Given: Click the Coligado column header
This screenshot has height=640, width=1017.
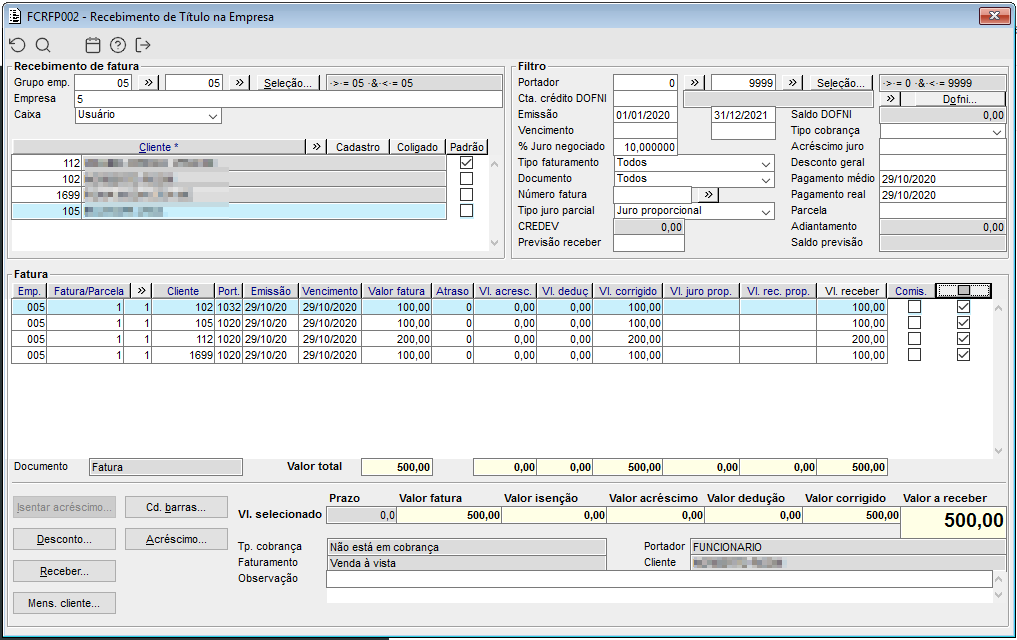Looking at the screenshot, I should 417,147.
